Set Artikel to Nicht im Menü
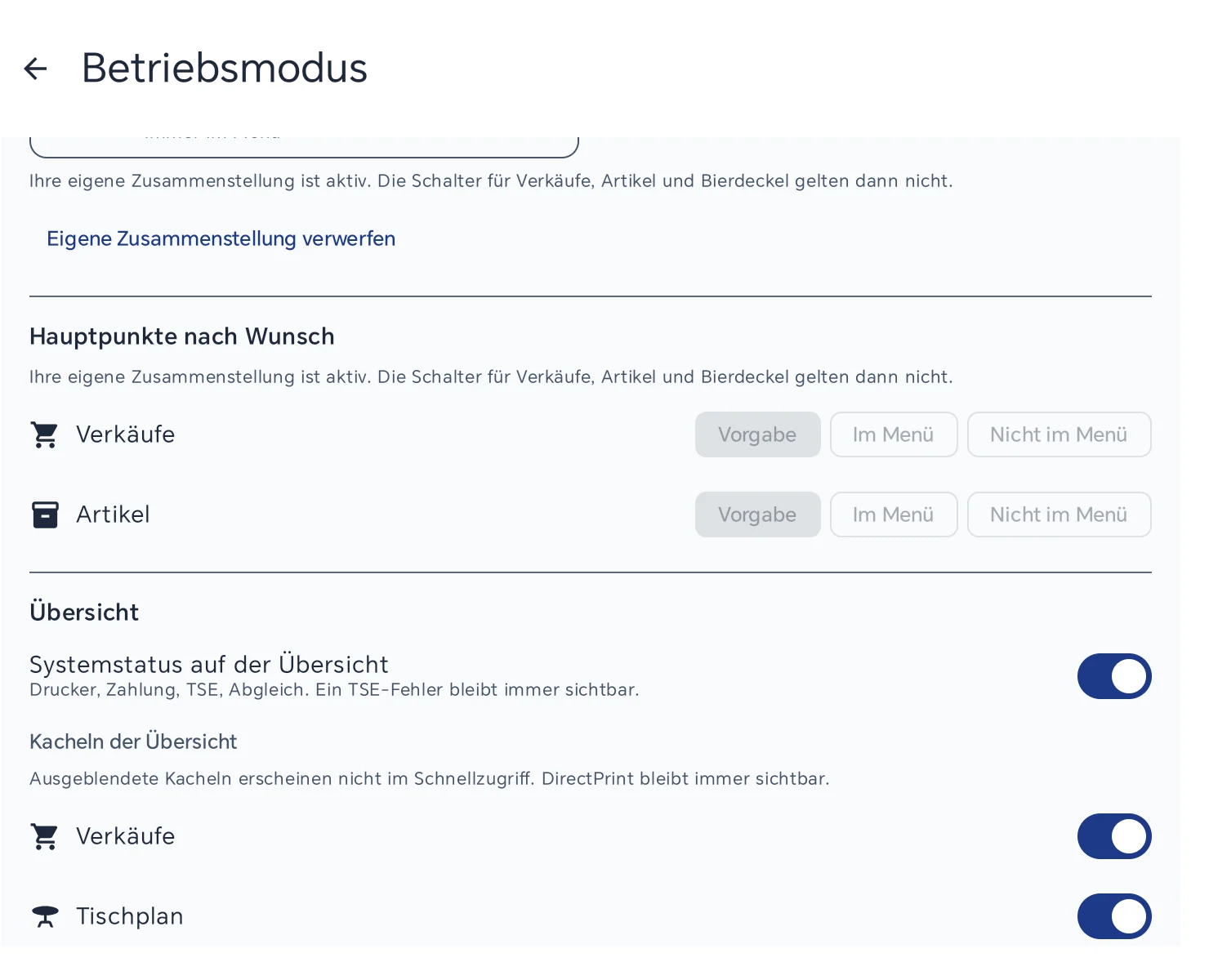The width and height of the screenshot is (1209, 980). tap(1060, 514)
